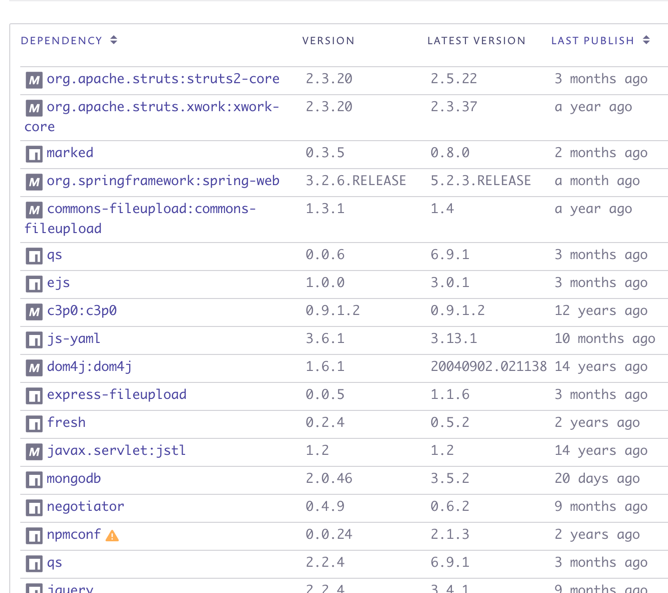
Task: Click the Maven icon beside c3p0:c3p0
Action: [34, 312]
